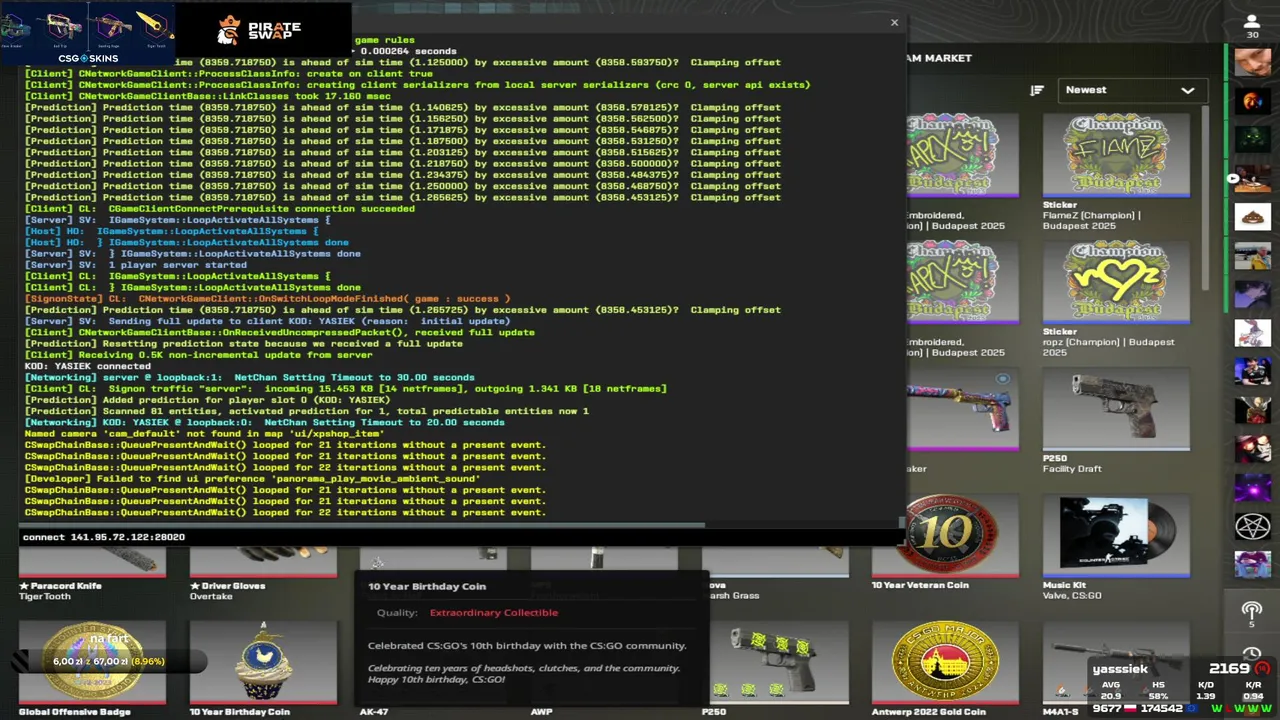
Task: Open the friend avatar with play badge
Action: [1252, 178]
